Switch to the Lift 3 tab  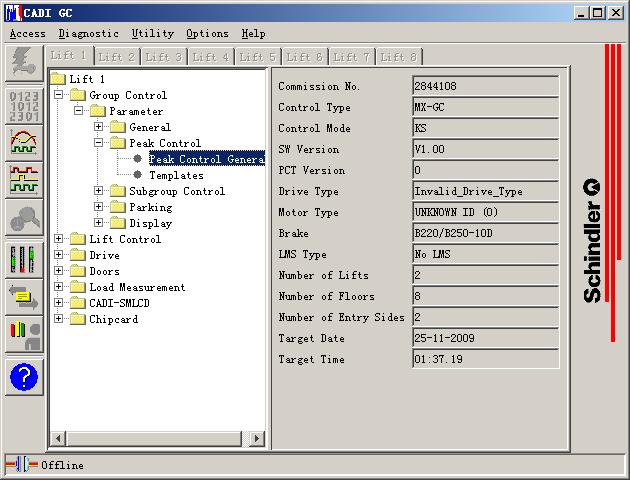pos(164,57)
